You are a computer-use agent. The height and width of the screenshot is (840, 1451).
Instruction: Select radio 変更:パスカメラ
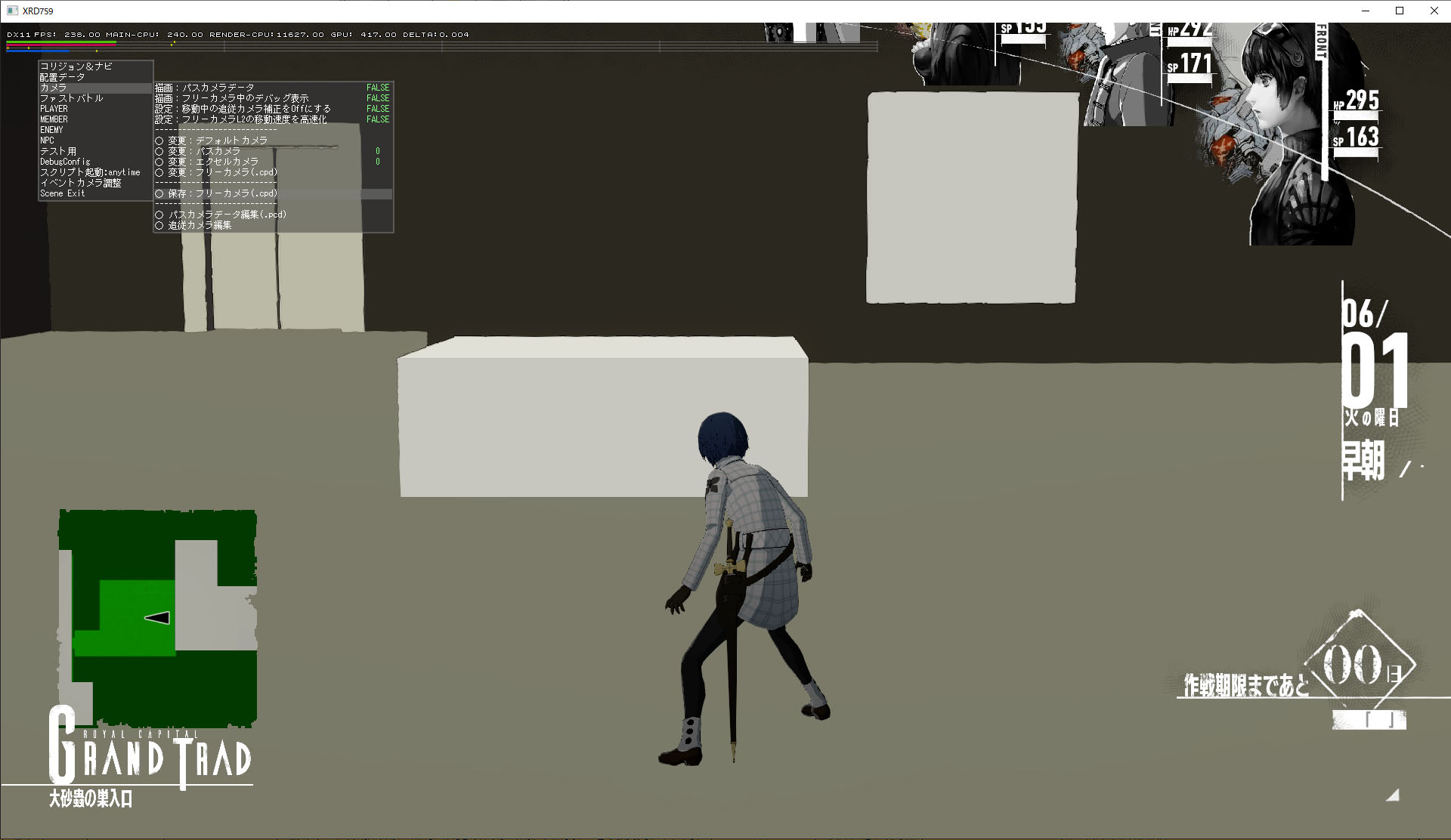click(159, 151)
